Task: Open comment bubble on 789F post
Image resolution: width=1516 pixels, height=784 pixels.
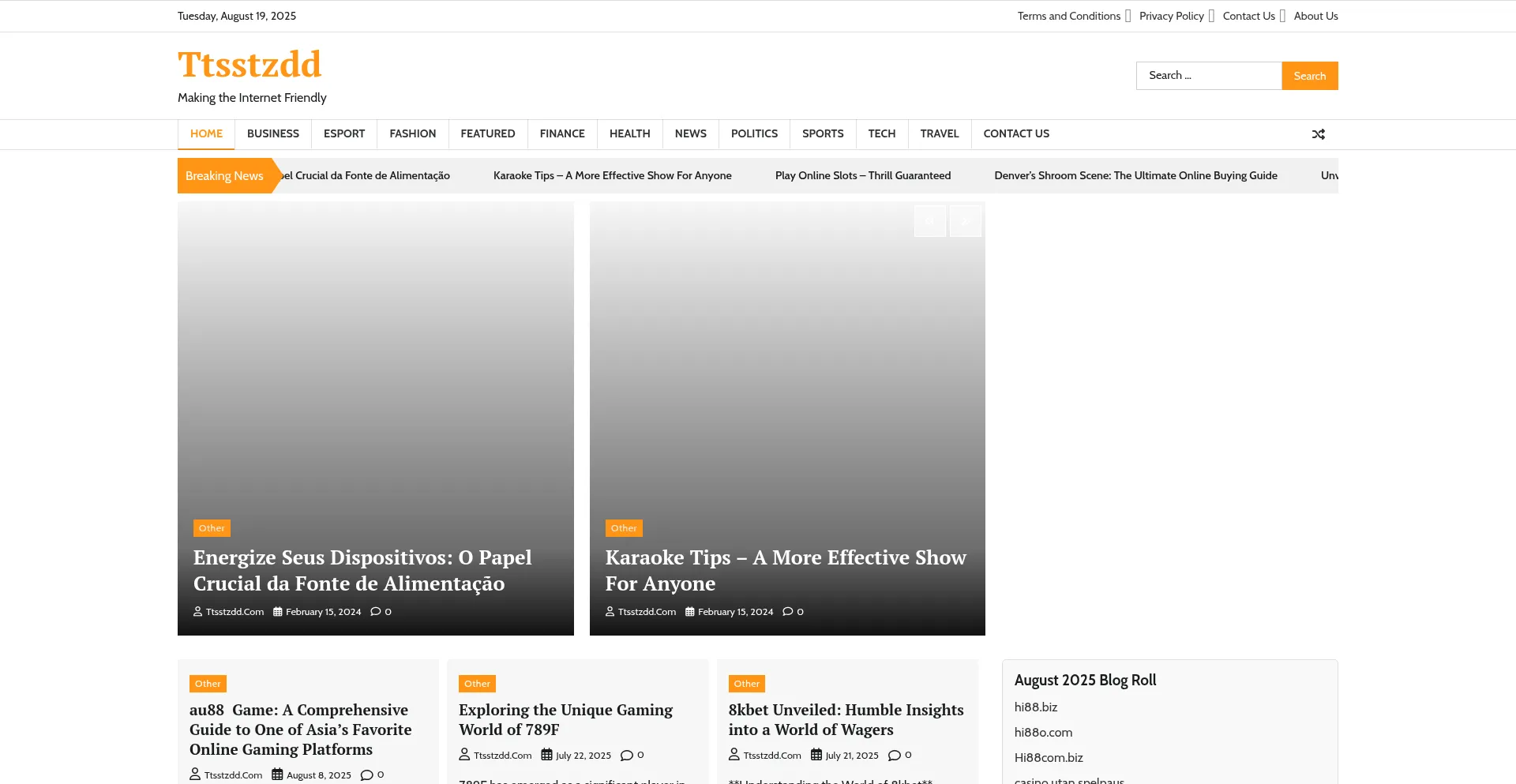Action: (x=627, y=755)
